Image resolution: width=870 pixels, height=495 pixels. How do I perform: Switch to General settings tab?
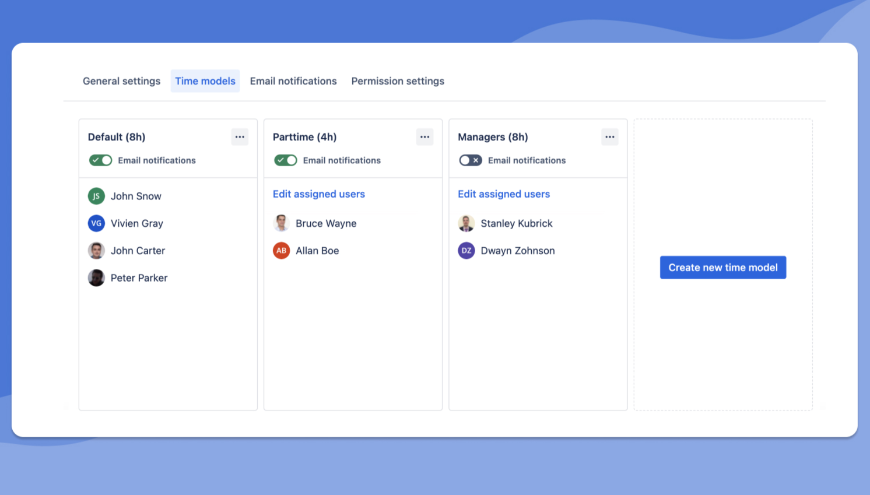coord(122,81)
